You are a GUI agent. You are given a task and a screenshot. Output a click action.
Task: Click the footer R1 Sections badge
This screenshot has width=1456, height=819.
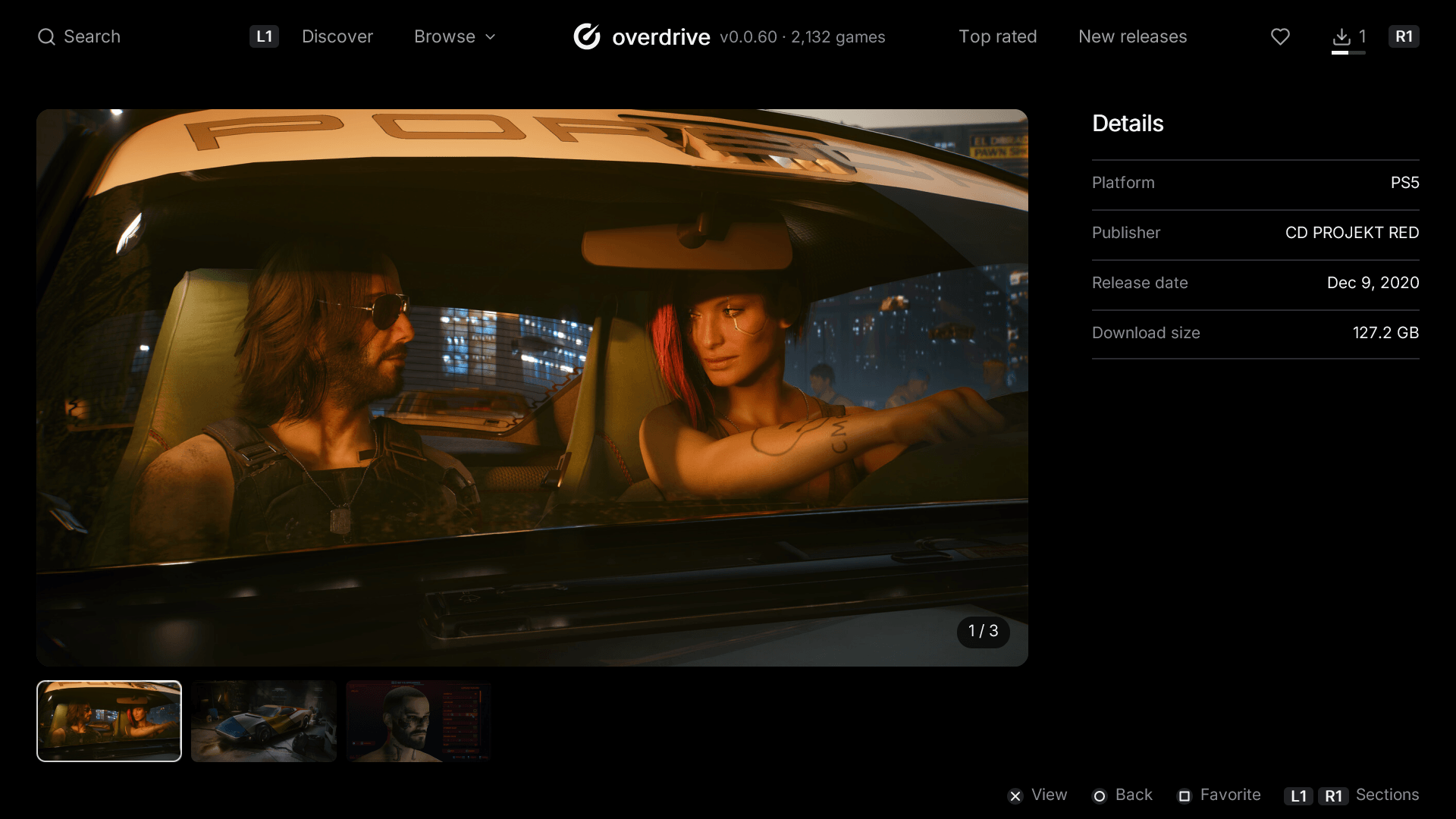tap(1333, 795)
